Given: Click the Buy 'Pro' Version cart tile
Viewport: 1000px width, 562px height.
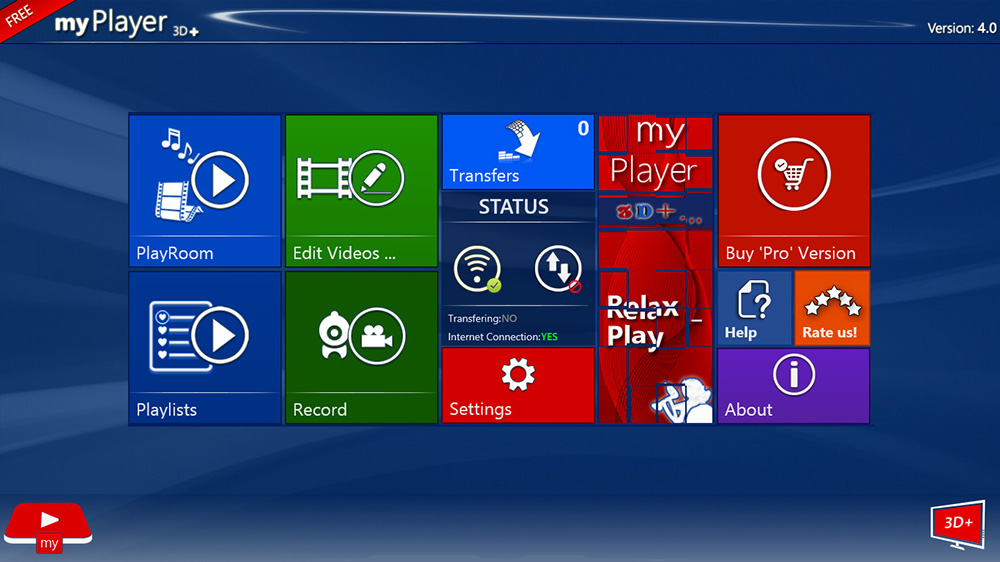Looking at the screenshot, I should pos(793,190).
